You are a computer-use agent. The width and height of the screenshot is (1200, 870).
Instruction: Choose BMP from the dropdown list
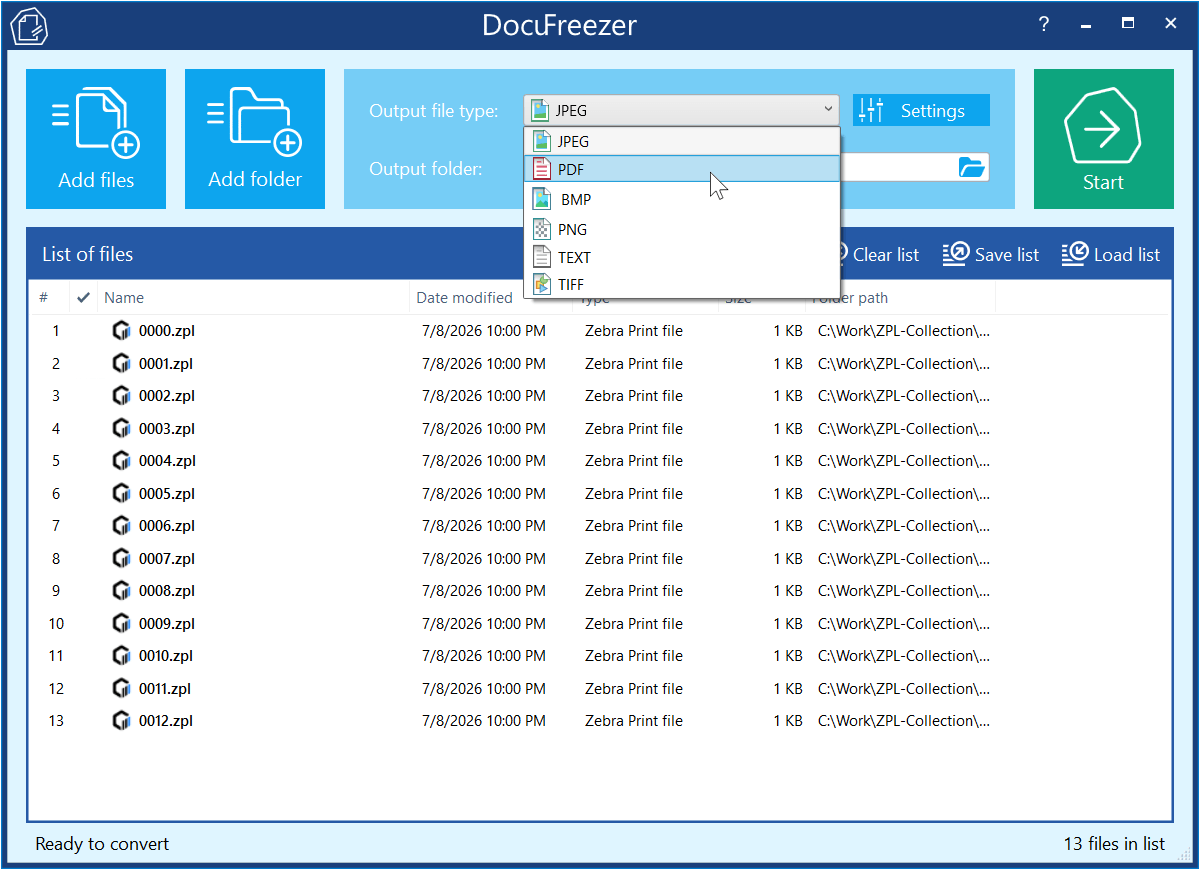tap(681, 199)
